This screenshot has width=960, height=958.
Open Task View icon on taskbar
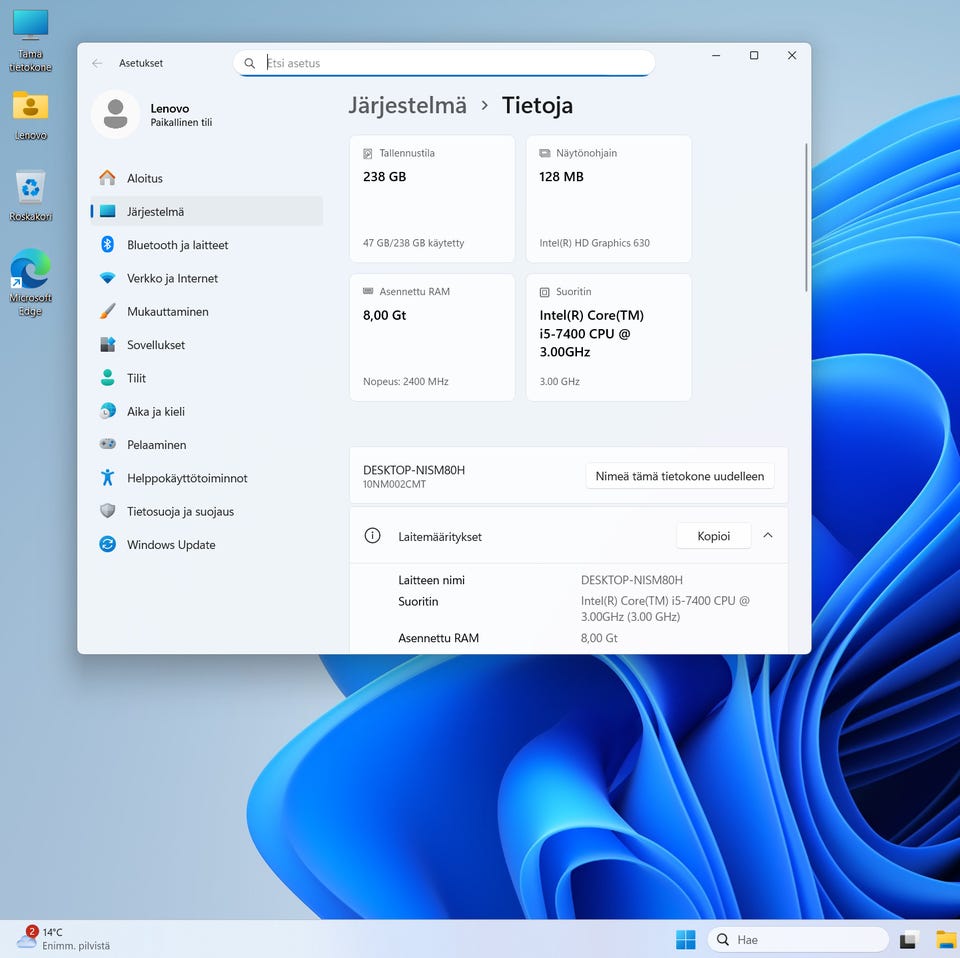coord(909,940)
